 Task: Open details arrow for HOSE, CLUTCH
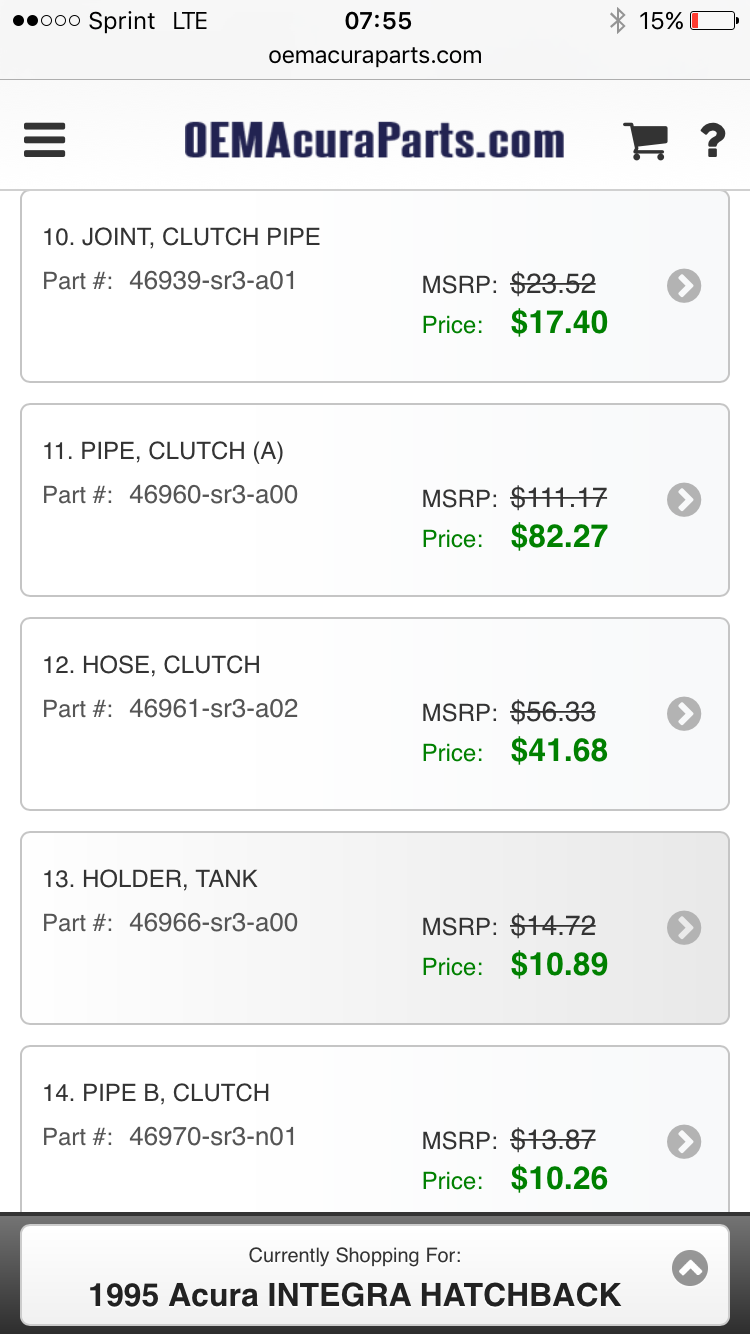click(684, 714)
